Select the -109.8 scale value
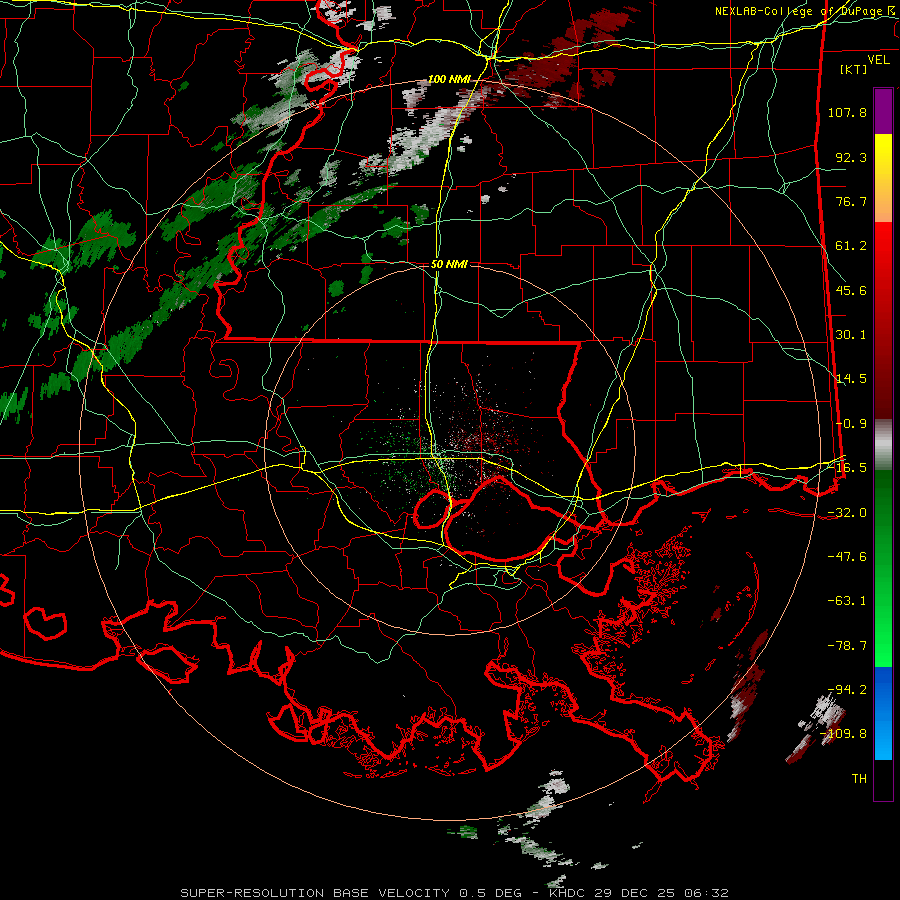Screen dimensions: 900x900 pos(843,734)
